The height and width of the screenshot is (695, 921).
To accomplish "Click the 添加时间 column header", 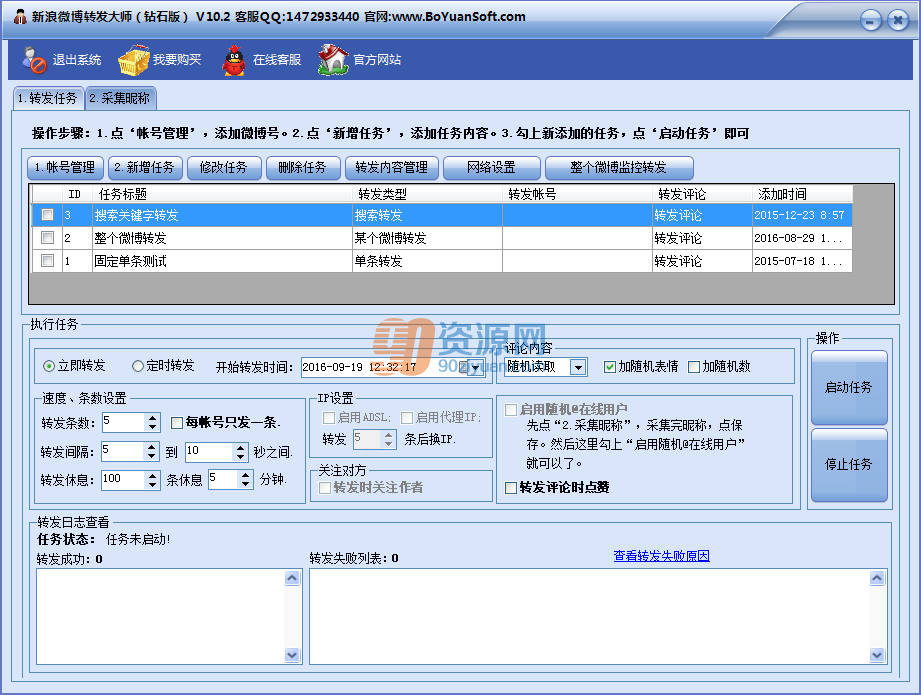I will 802,194.
